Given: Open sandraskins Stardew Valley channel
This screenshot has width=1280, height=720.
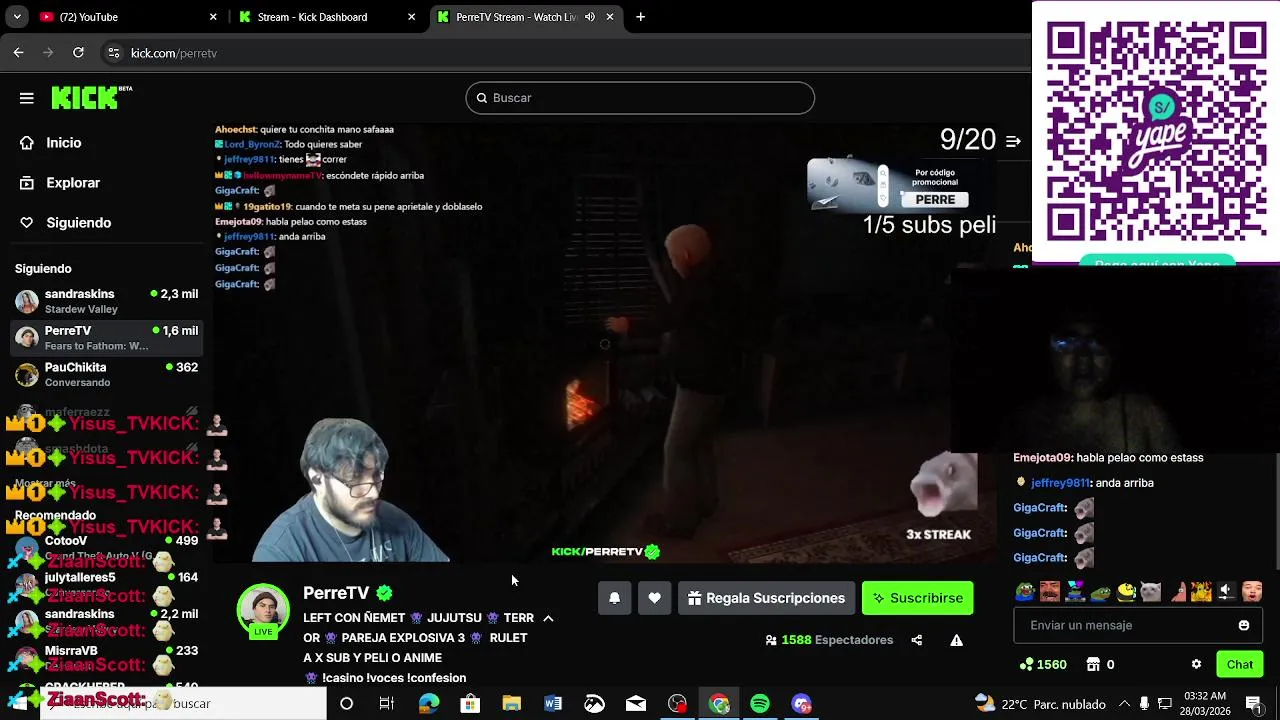Looking at the screenshot, I should click(x=106, y=301).
